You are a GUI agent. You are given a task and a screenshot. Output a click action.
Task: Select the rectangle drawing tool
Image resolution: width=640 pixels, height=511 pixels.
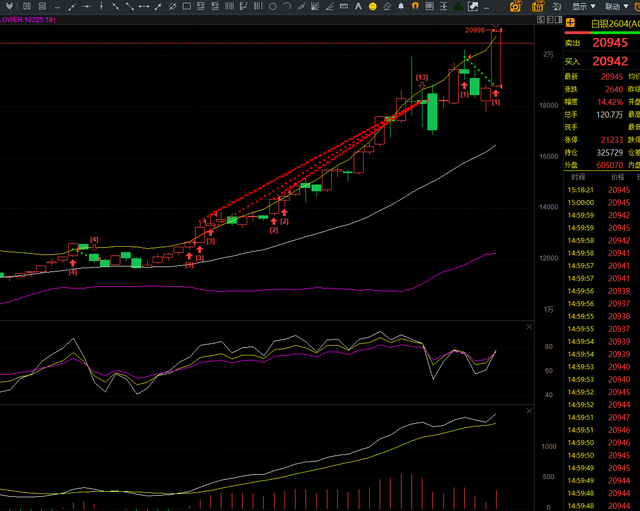[187, 6]
